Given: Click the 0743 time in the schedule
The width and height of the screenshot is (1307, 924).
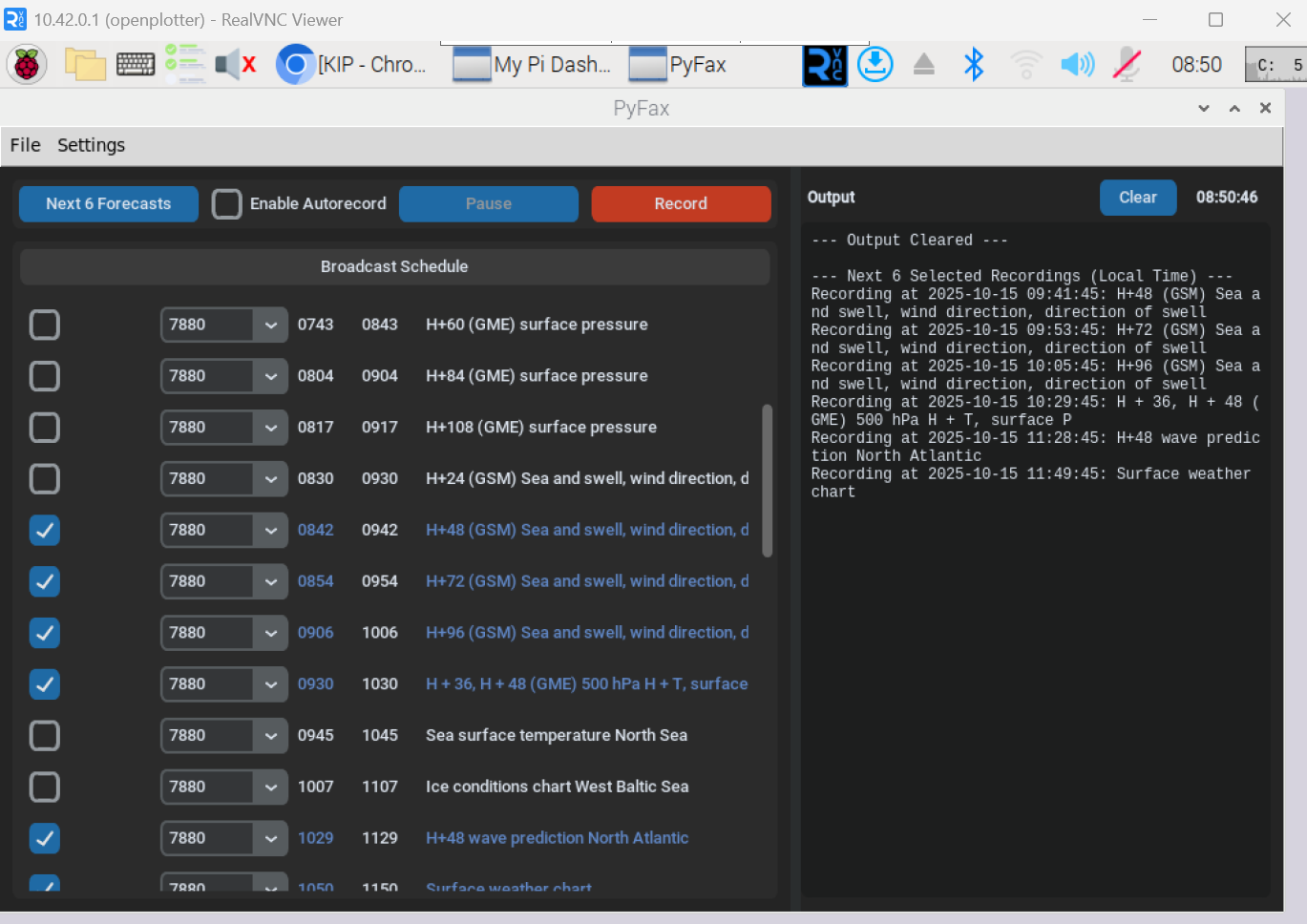Looking at the screenshot, I should pos(316,325).
